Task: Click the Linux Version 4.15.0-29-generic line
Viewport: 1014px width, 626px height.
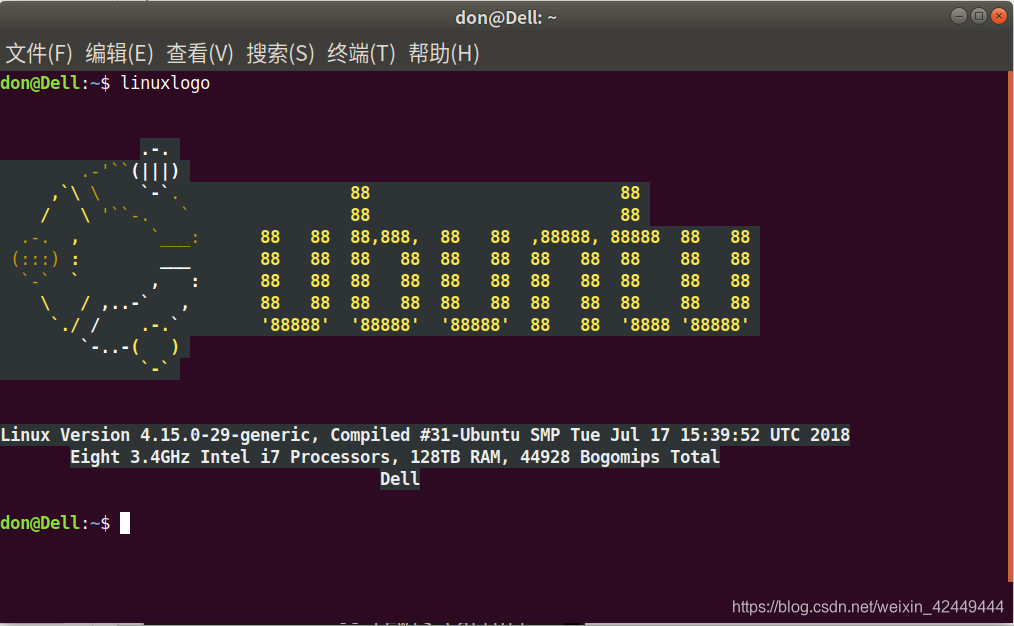Action: (425, 435)
